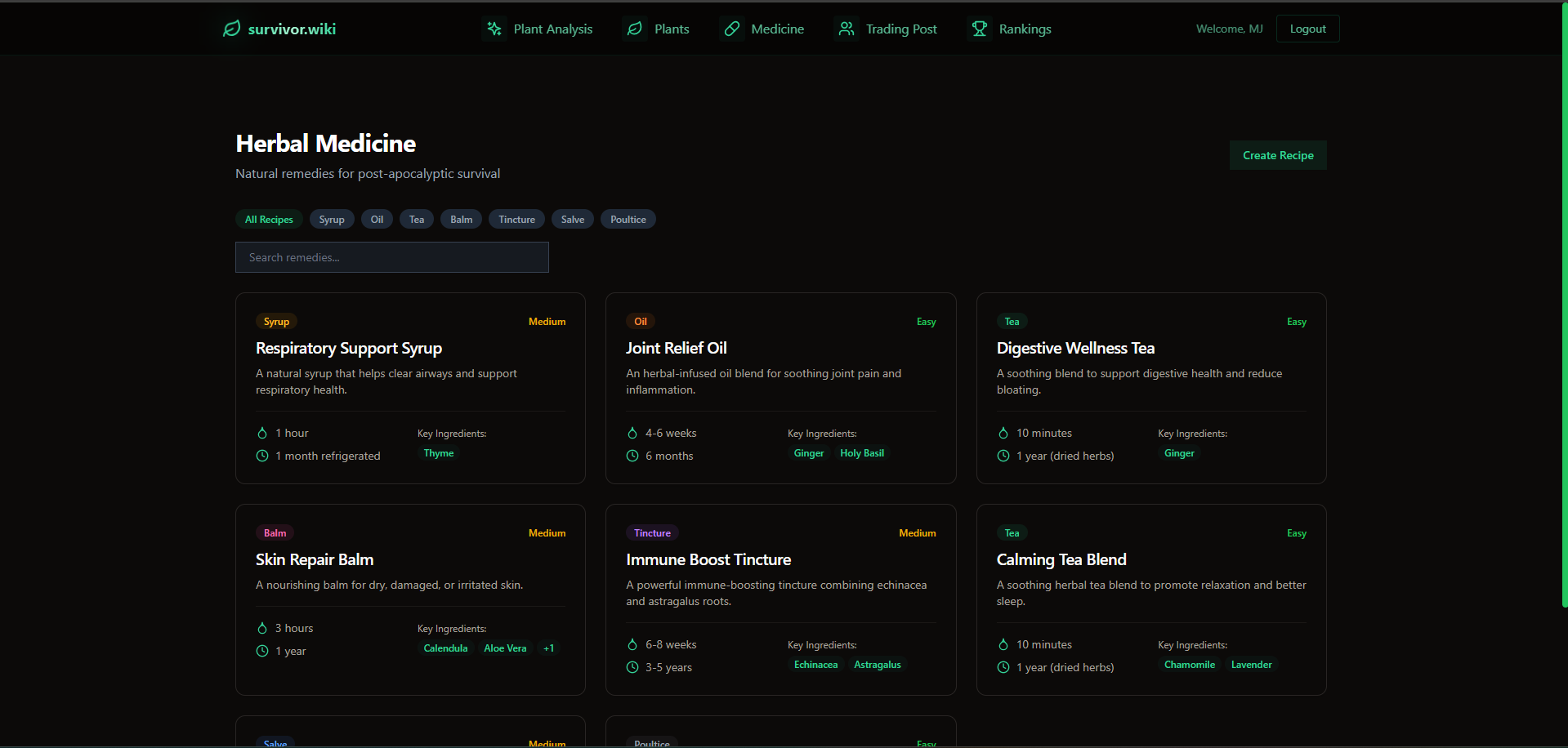Click the Aloe Vera ingredient tag

click(505, 648)
